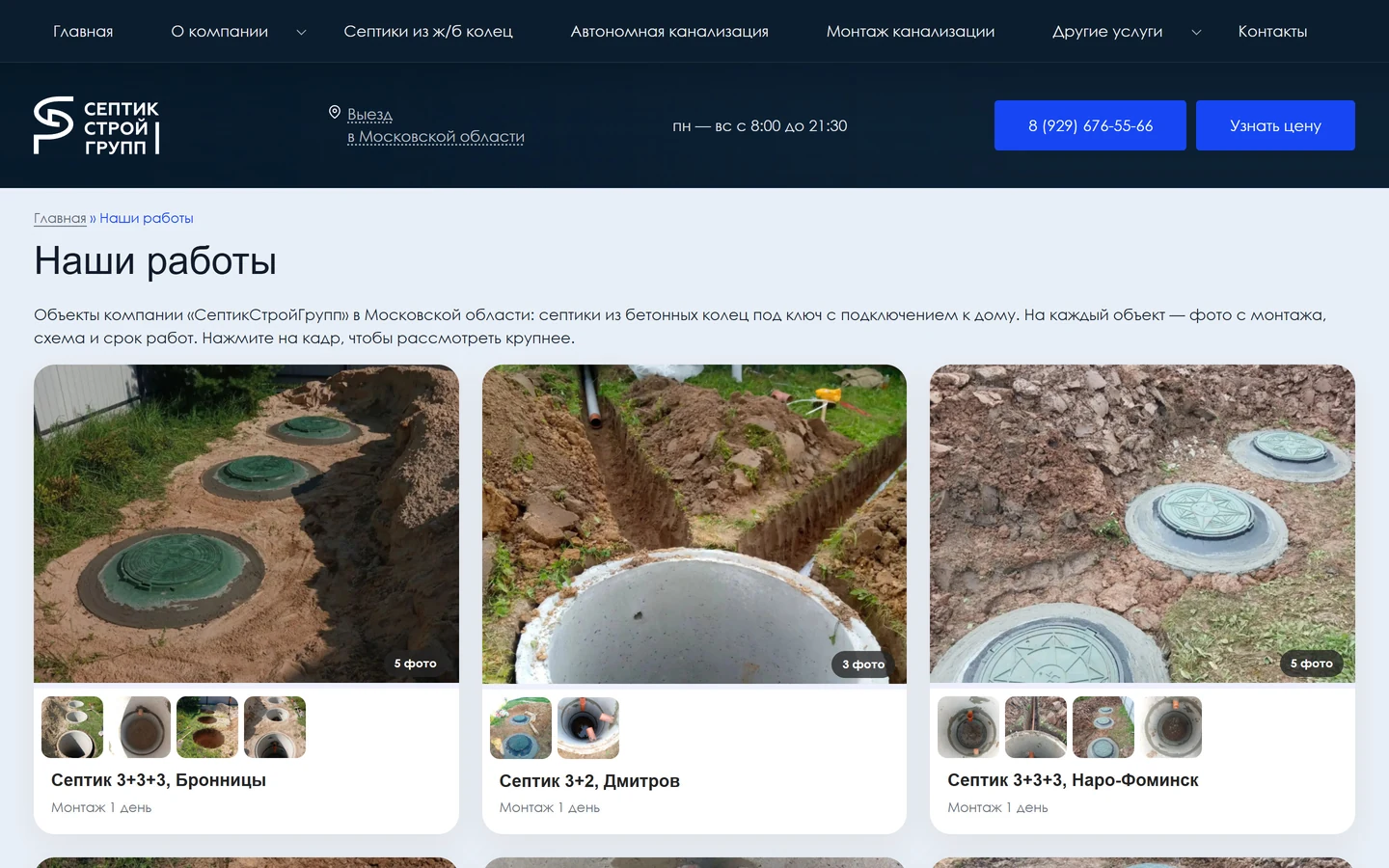
Task: Go to Септики из ж/б колец
Action: click(x=428, y=32)
